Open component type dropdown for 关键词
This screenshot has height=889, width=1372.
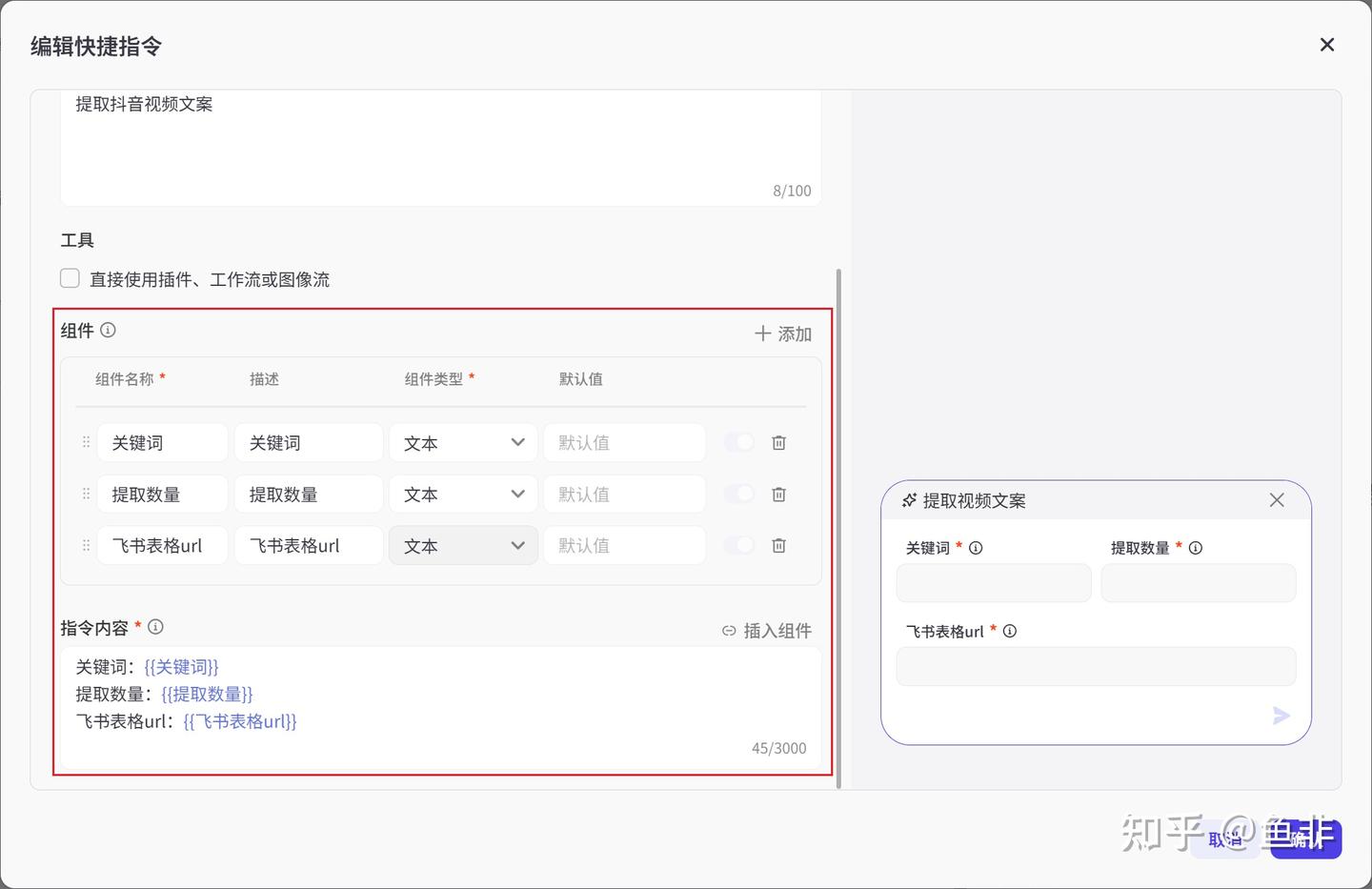pyautogui.click(x=463, y=443)
